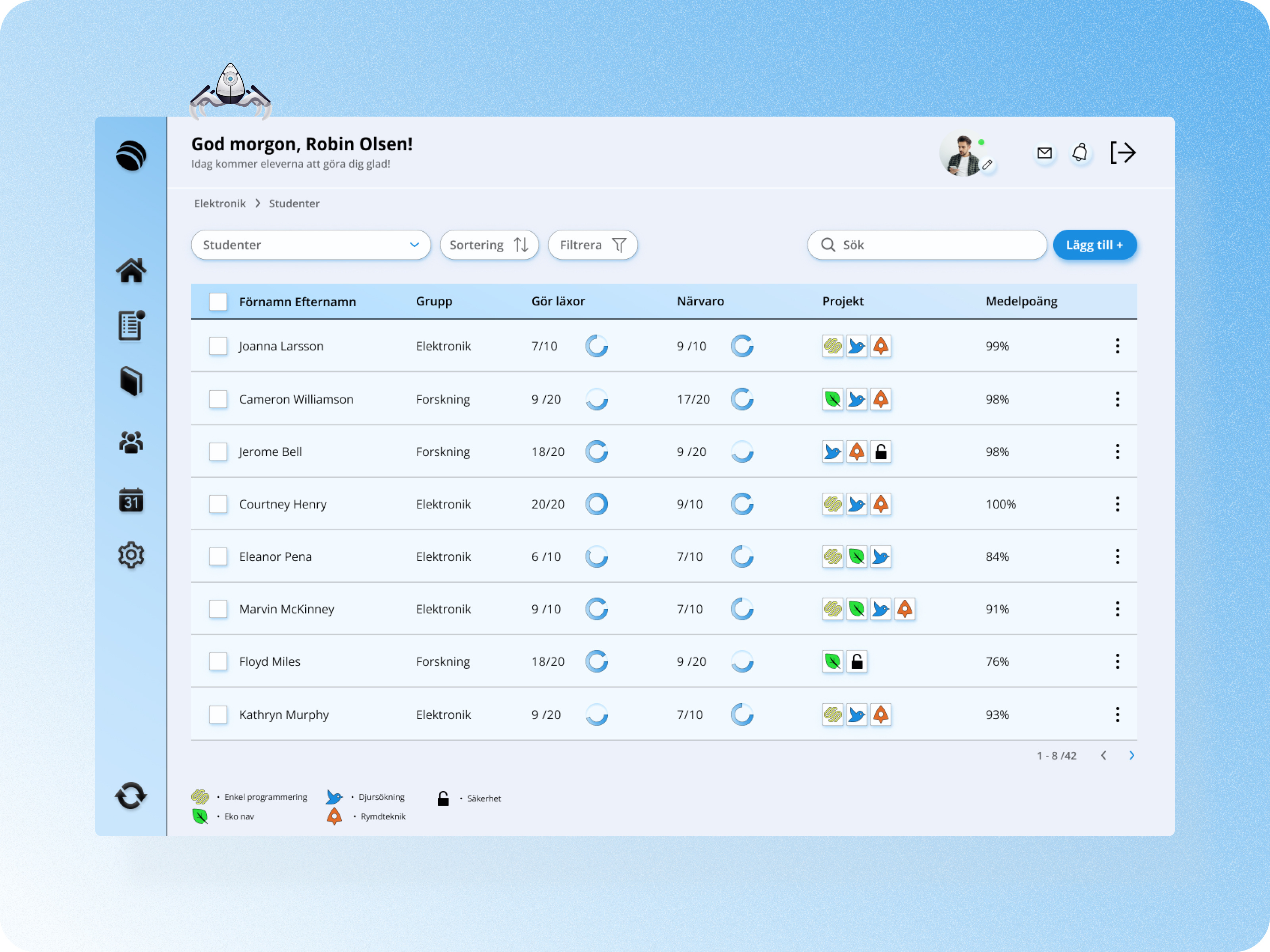Viewport: 1270px width, 952px height.
Task: Open the home icon in sidebar
Action: (131, 270)
